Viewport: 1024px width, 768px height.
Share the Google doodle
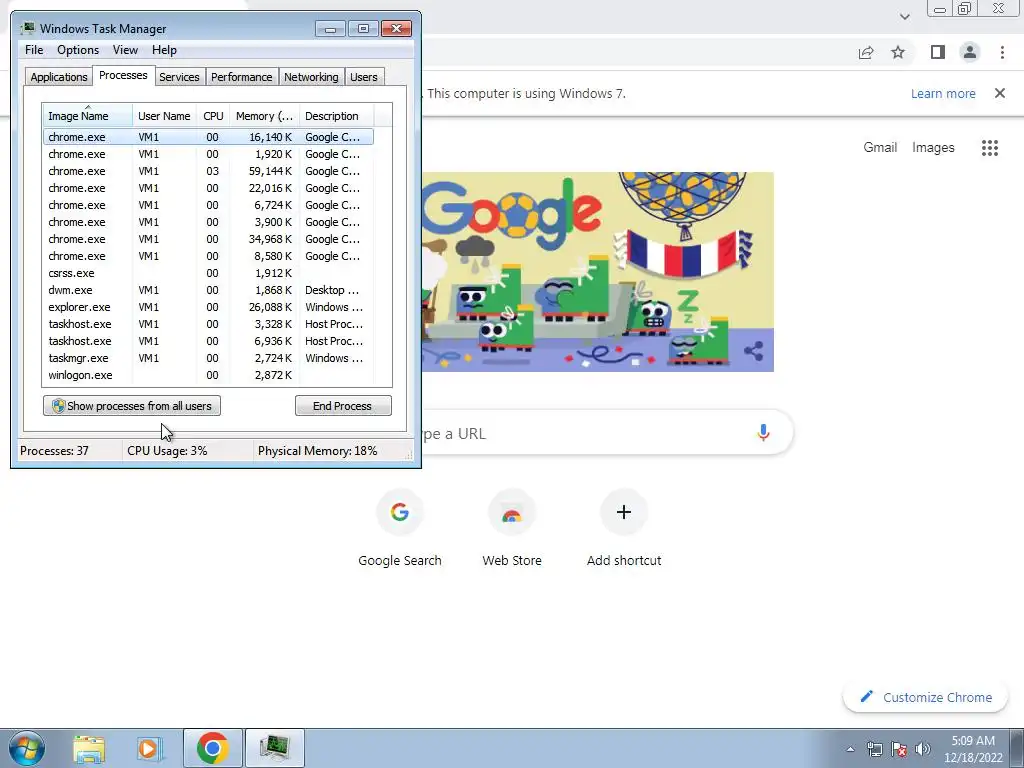pyautogui.click(x=754, y=351)
